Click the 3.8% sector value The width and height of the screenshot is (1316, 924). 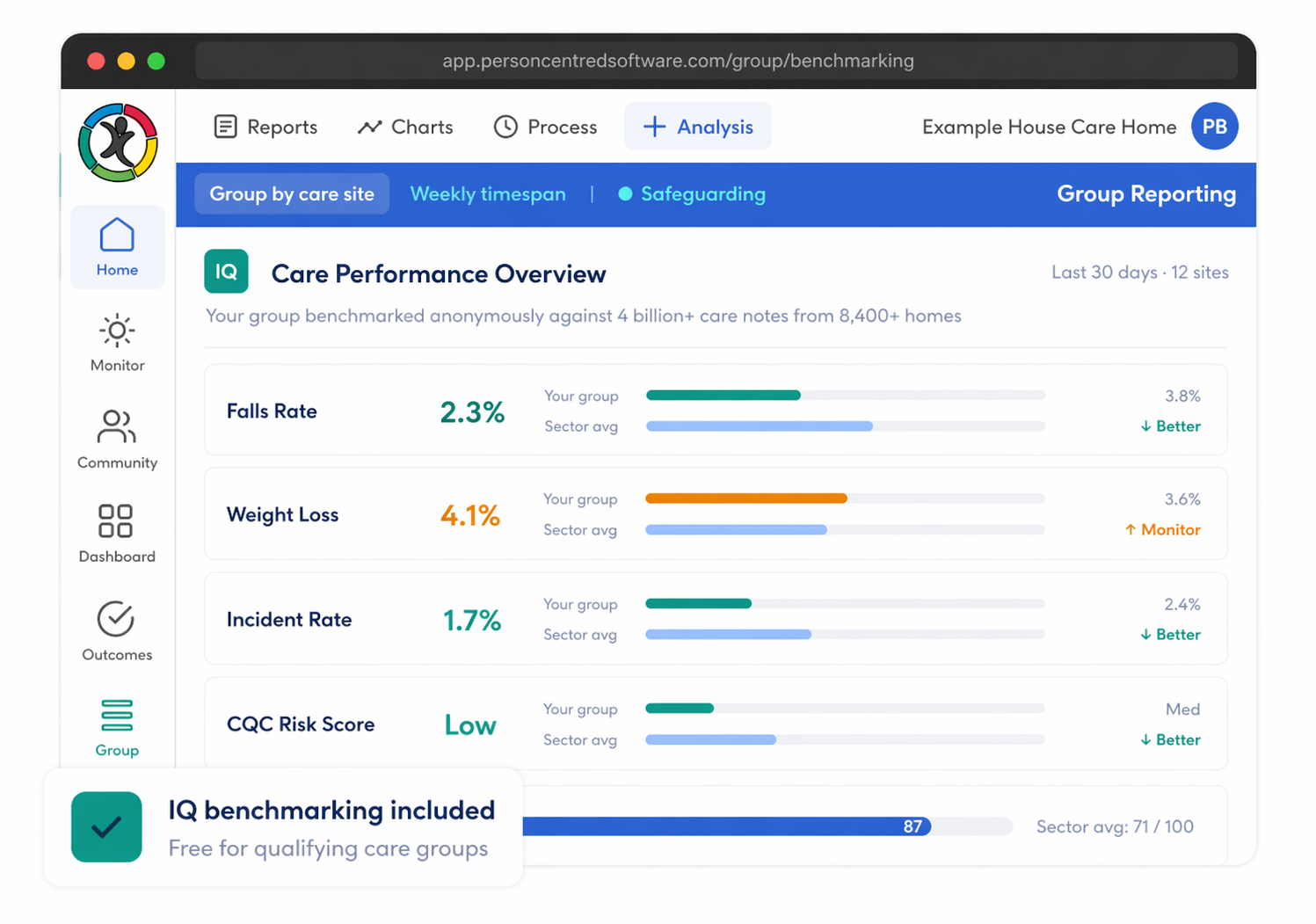[x=1182, y=397]
